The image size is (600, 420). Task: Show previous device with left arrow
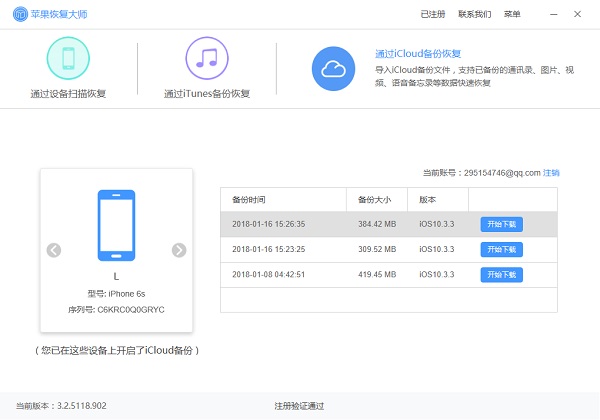click(x=54, y=250)
